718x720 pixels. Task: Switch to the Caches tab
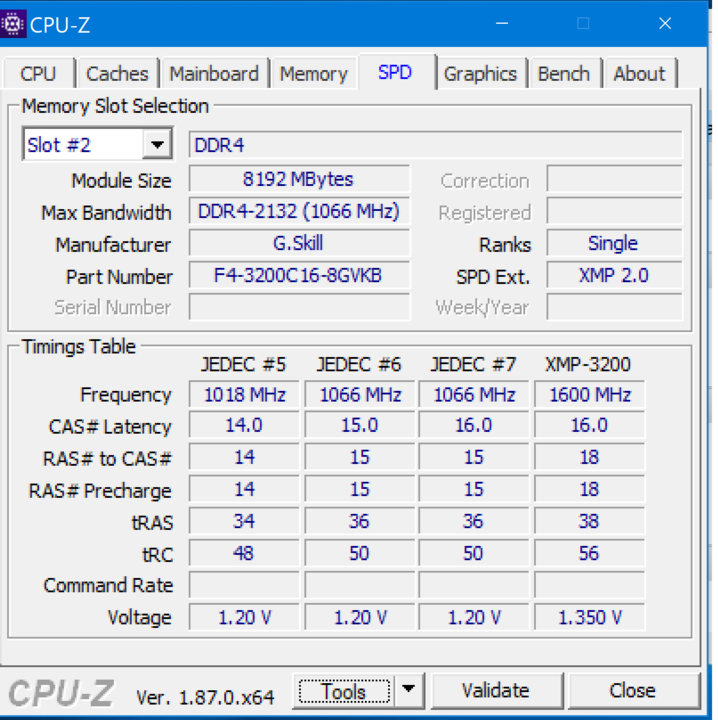point(118,73)
